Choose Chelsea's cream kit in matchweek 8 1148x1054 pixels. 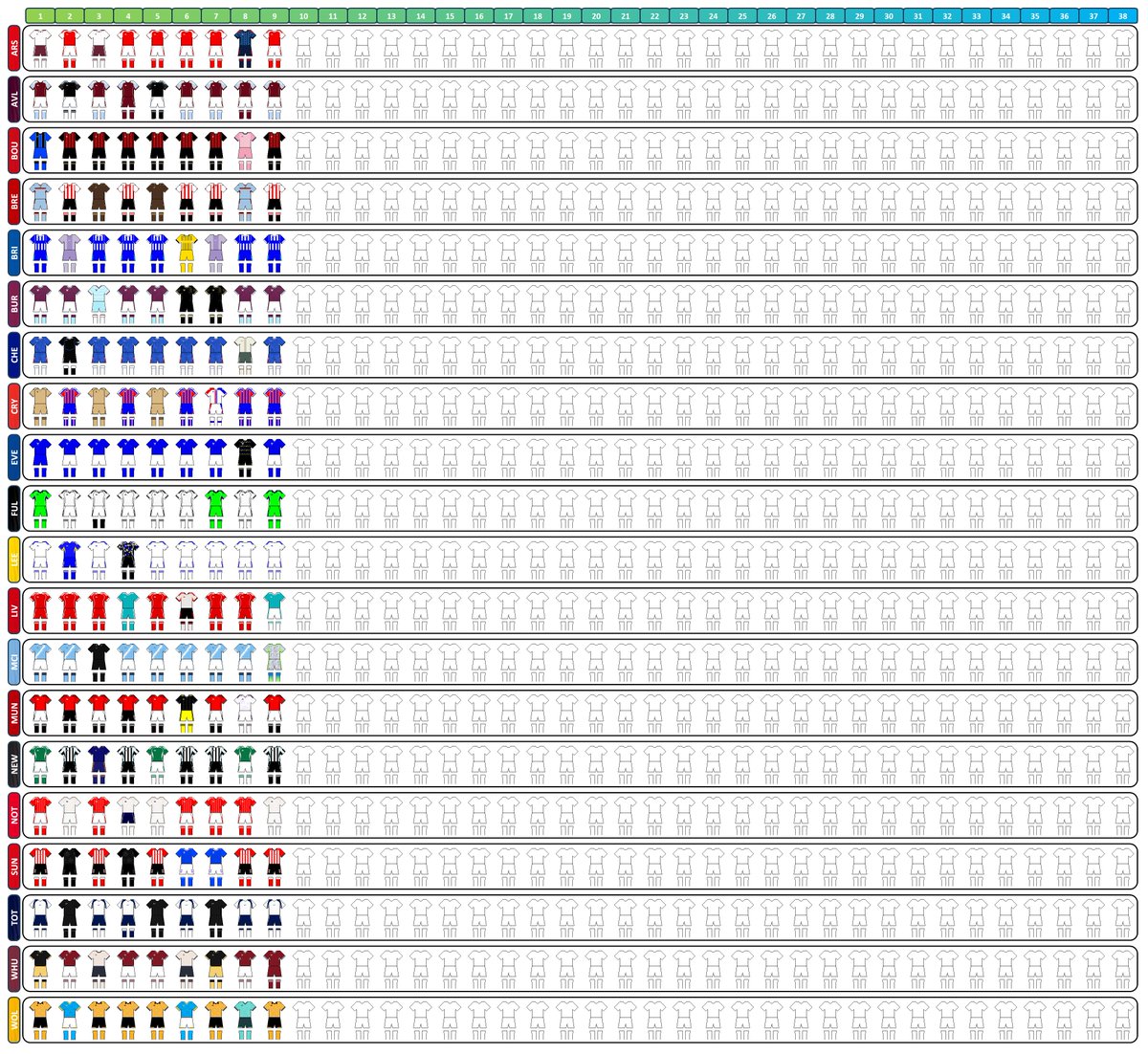(x=245, y=356)
